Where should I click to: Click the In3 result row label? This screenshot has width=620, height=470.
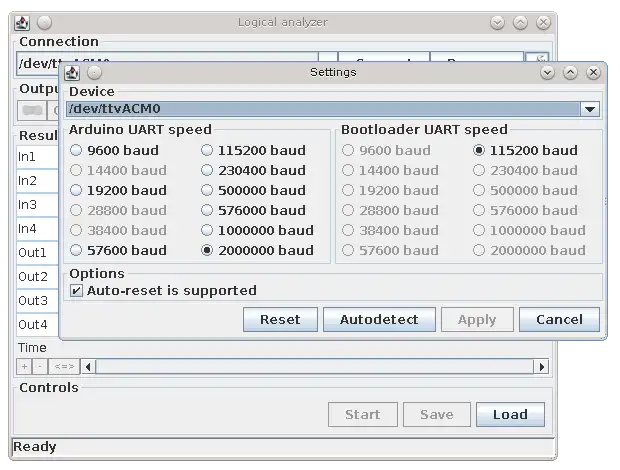pos(27,205)
